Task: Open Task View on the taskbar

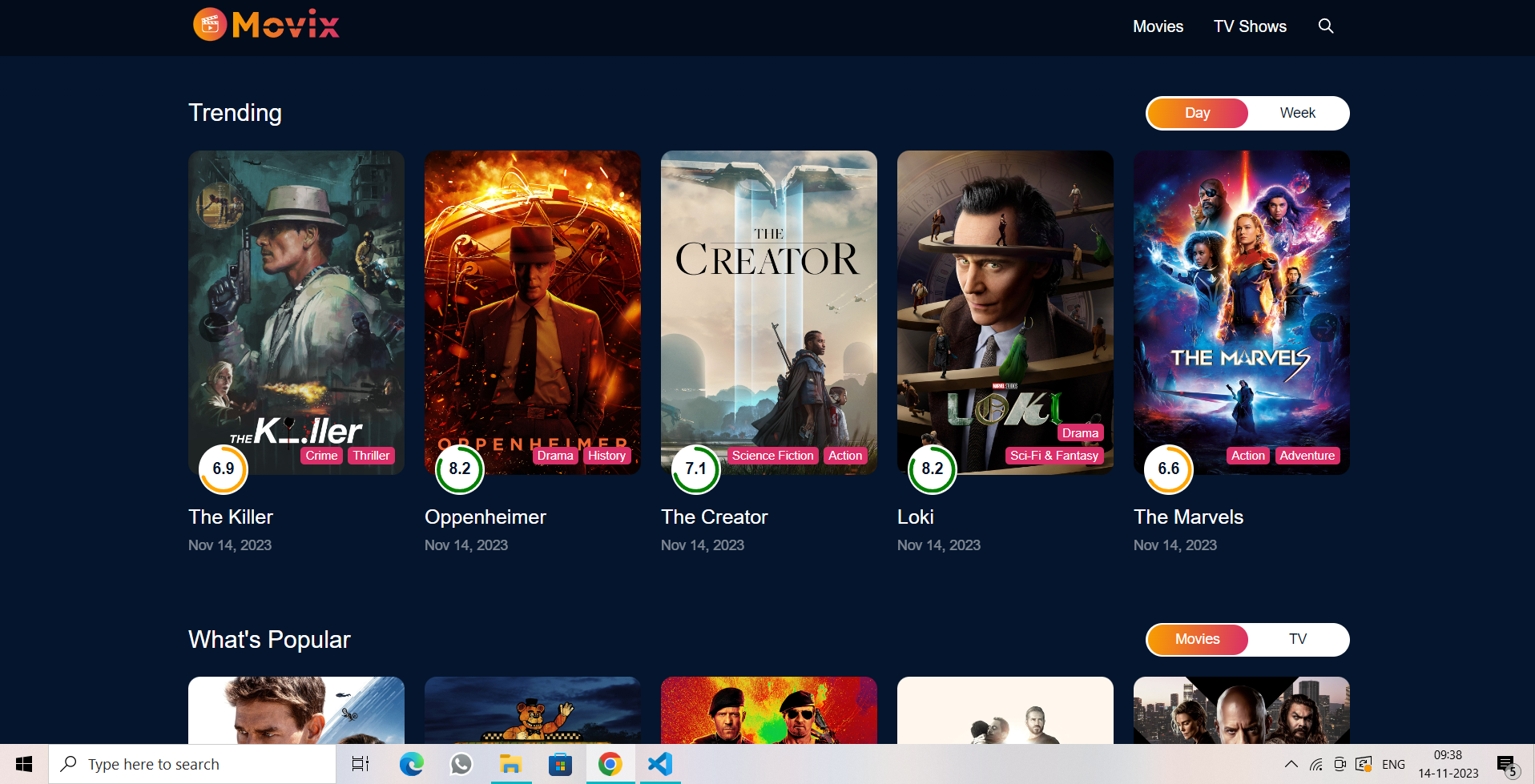Action: click(361, 765)
